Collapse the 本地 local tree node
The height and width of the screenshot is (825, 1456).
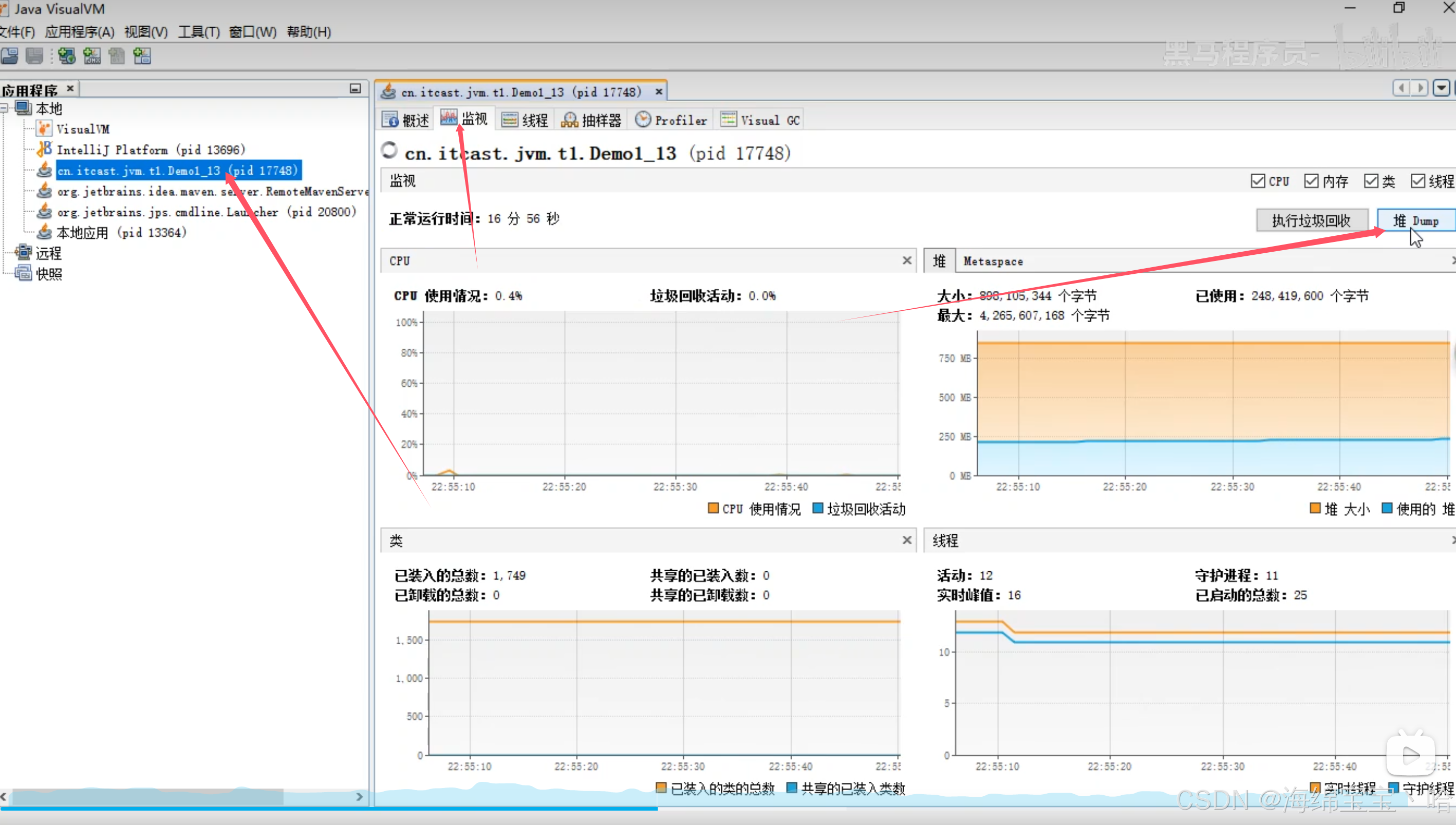pos(5,108)
